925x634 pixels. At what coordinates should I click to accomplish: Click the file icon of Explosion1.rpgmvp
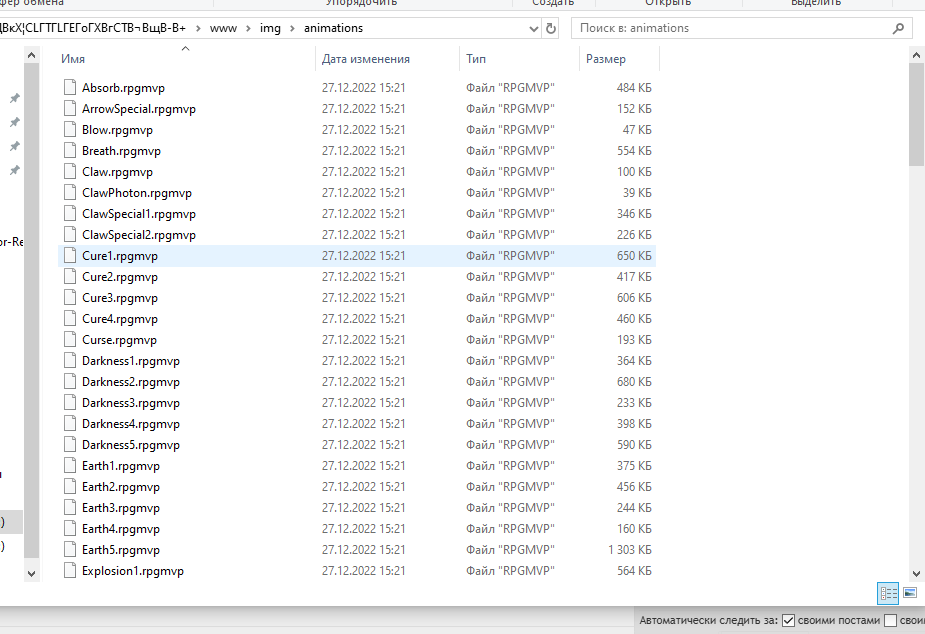coord(70,570)
